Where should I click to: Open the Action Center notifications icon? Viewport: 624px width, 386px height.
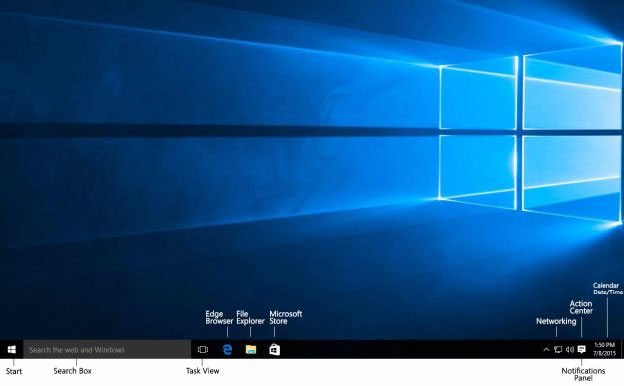coord(581,350)
